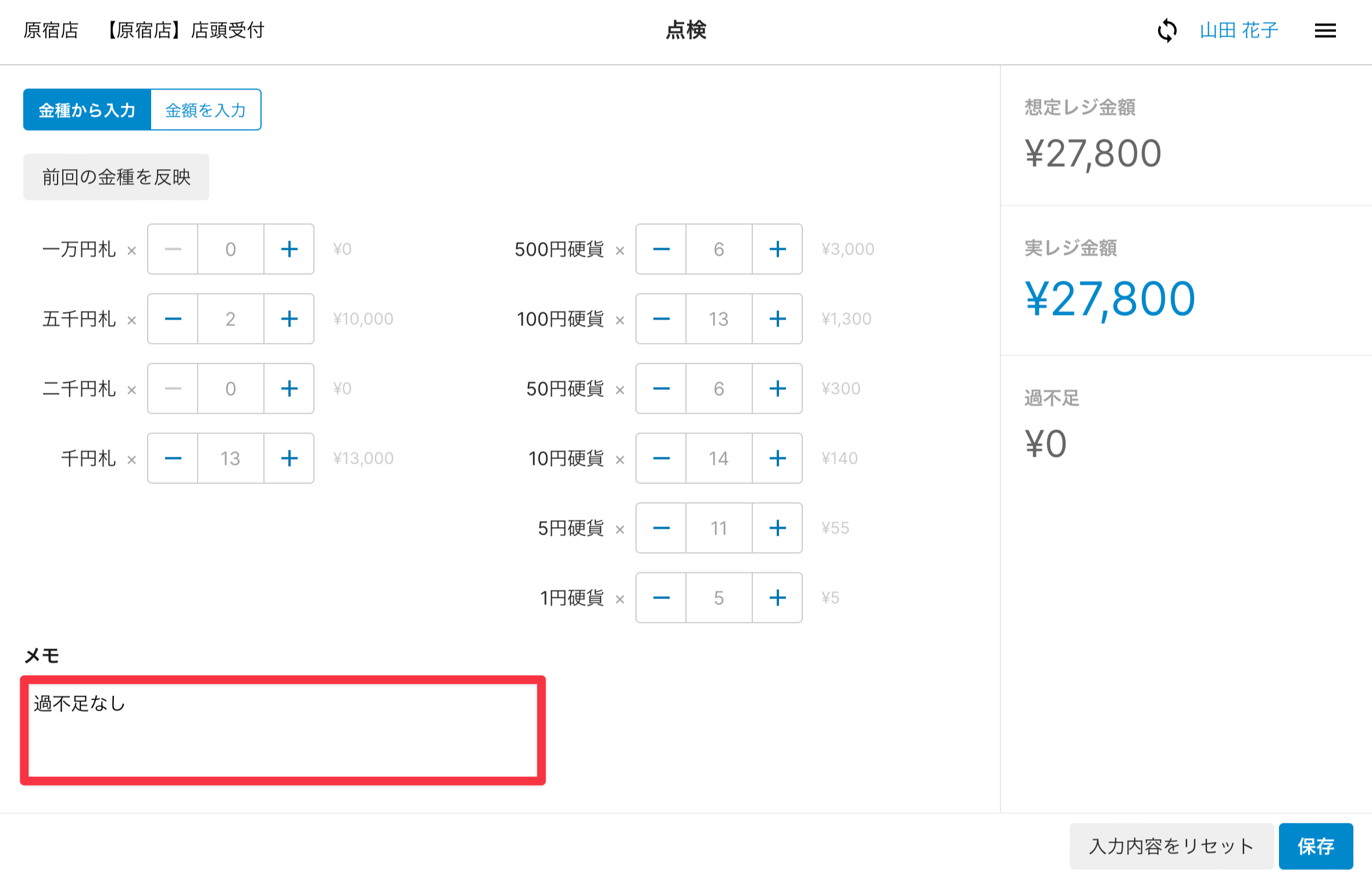Screen dimensions: 1372x885
Task: Increase 50円硬貨 count with plus
Action: (777, 389)
